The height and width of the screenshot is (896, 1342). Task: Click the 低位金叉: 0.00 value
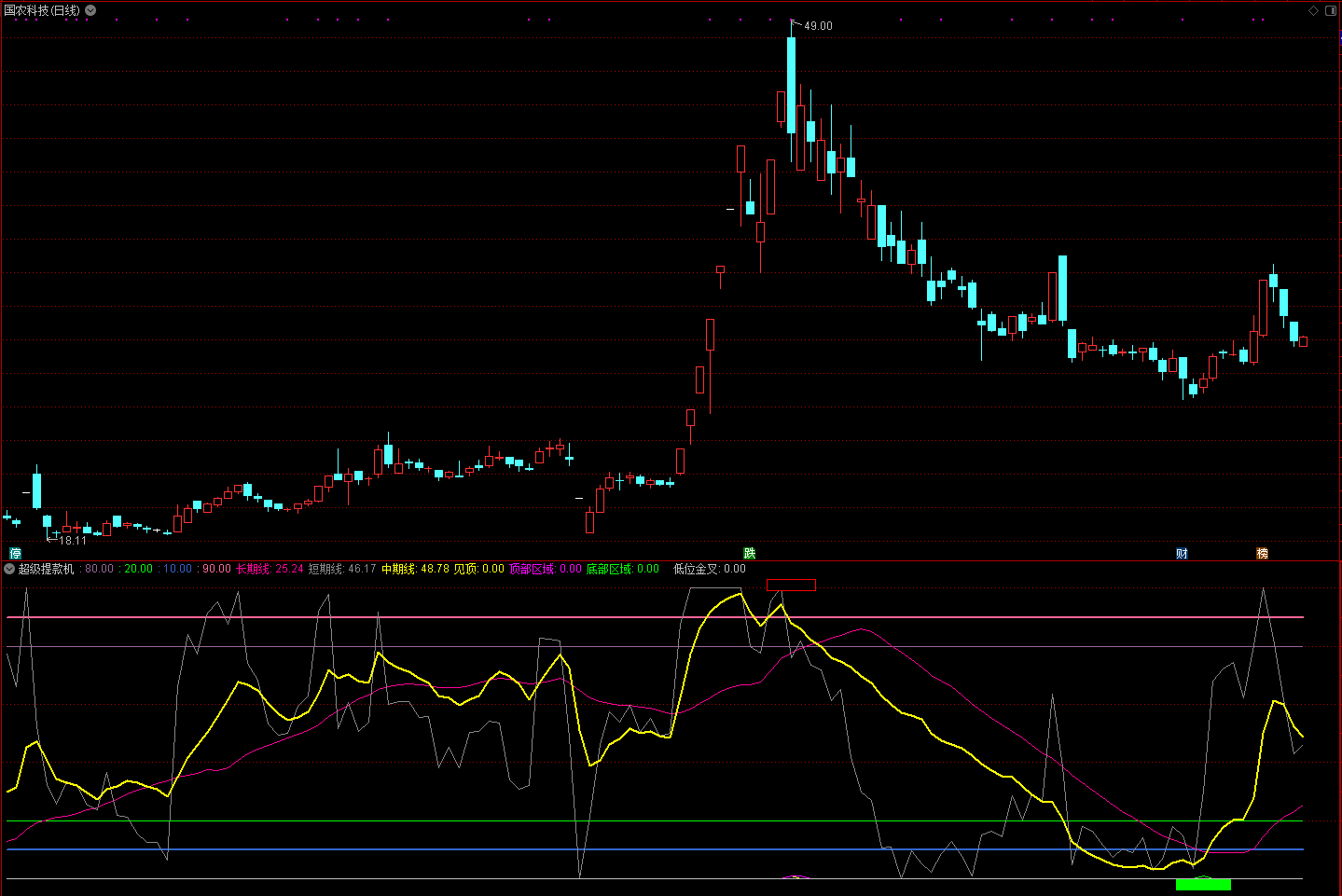[710, 569]
